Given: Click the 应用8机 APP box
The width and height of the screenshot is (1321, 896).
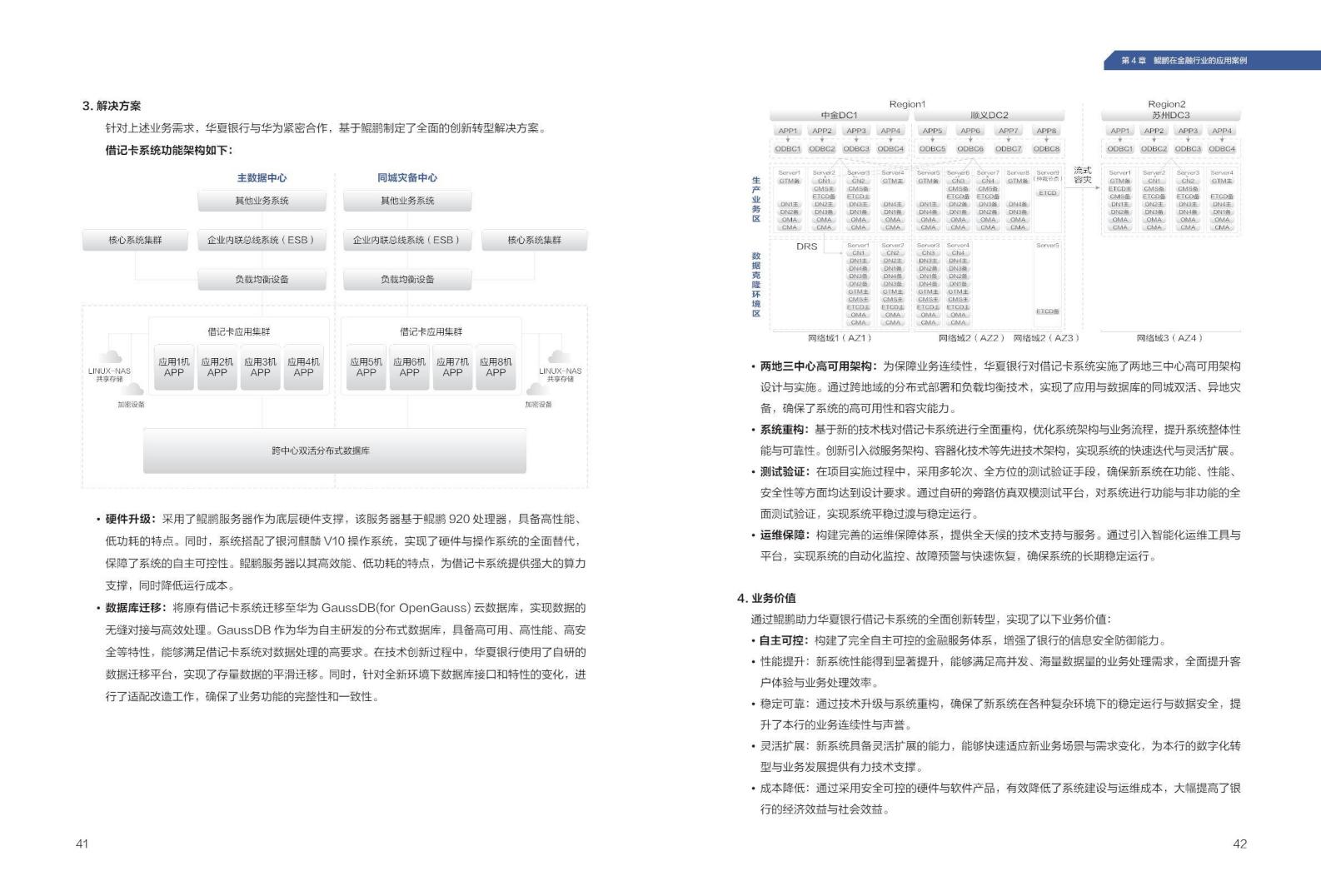Looking at the screenshot, I should [x=496, y=367].
